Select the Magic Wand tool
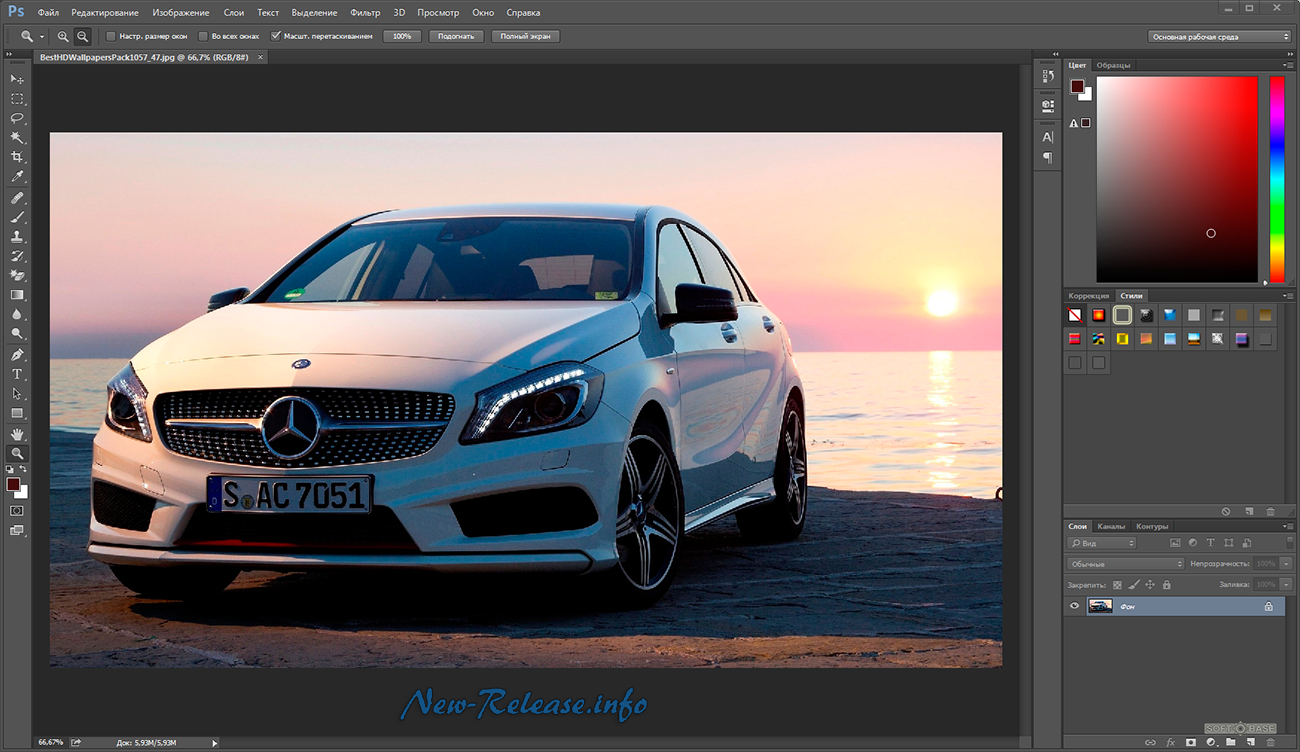 point(17,137)
